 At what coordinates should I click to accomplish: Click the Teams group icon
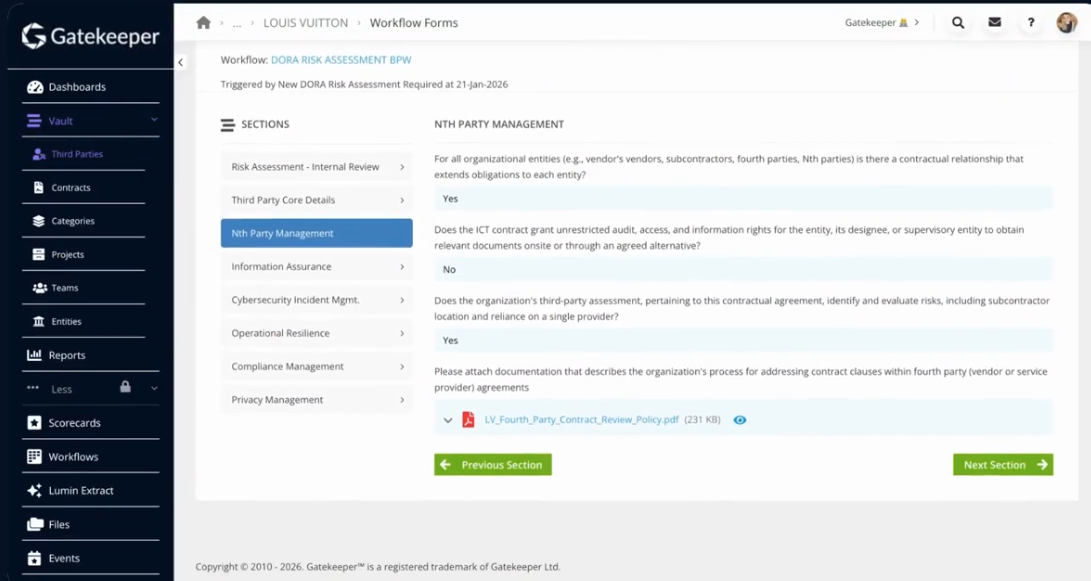click(x=40, y=287)
